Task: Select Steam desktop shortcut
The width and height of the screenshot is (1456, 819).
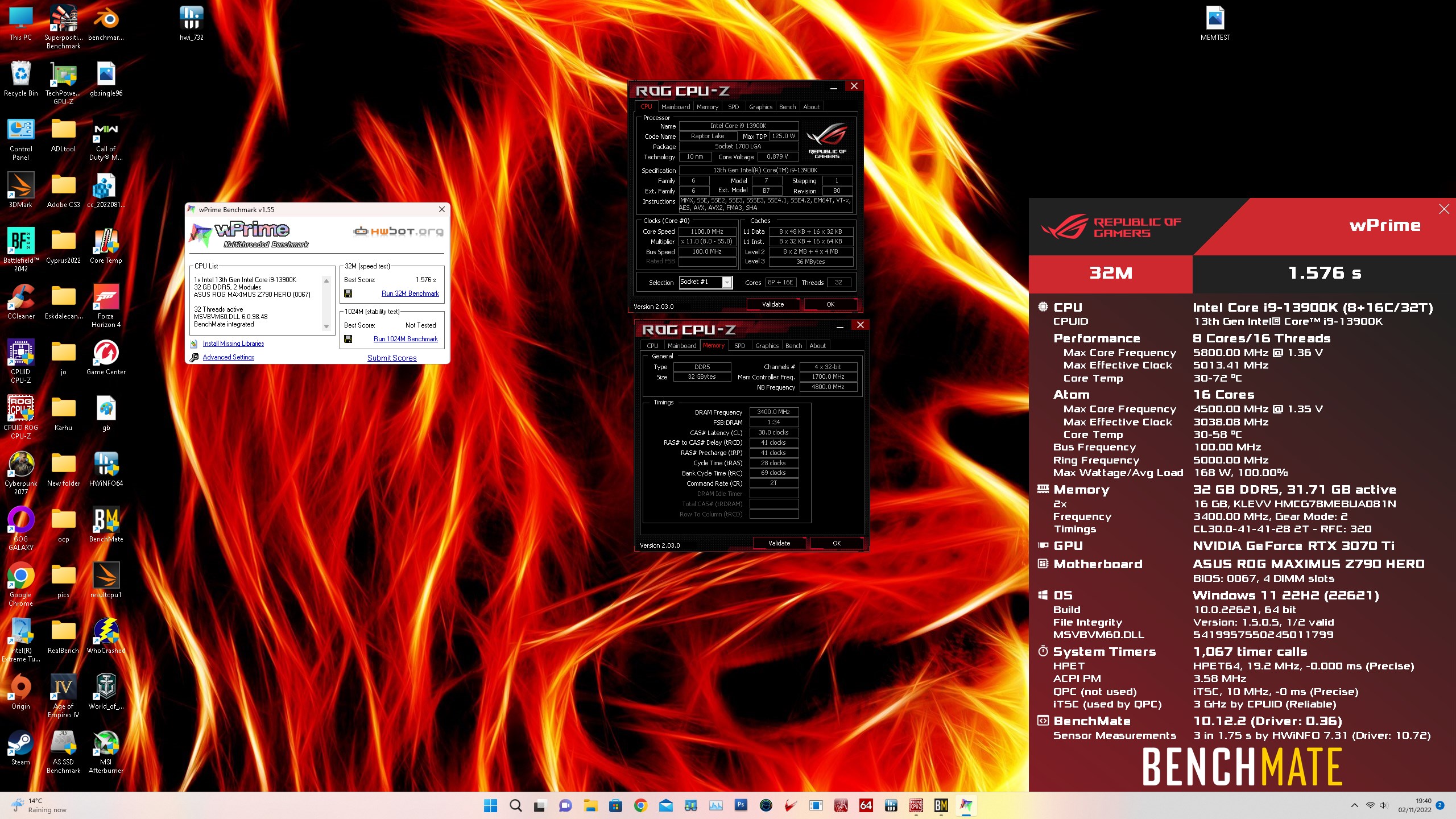Action: 20,748
